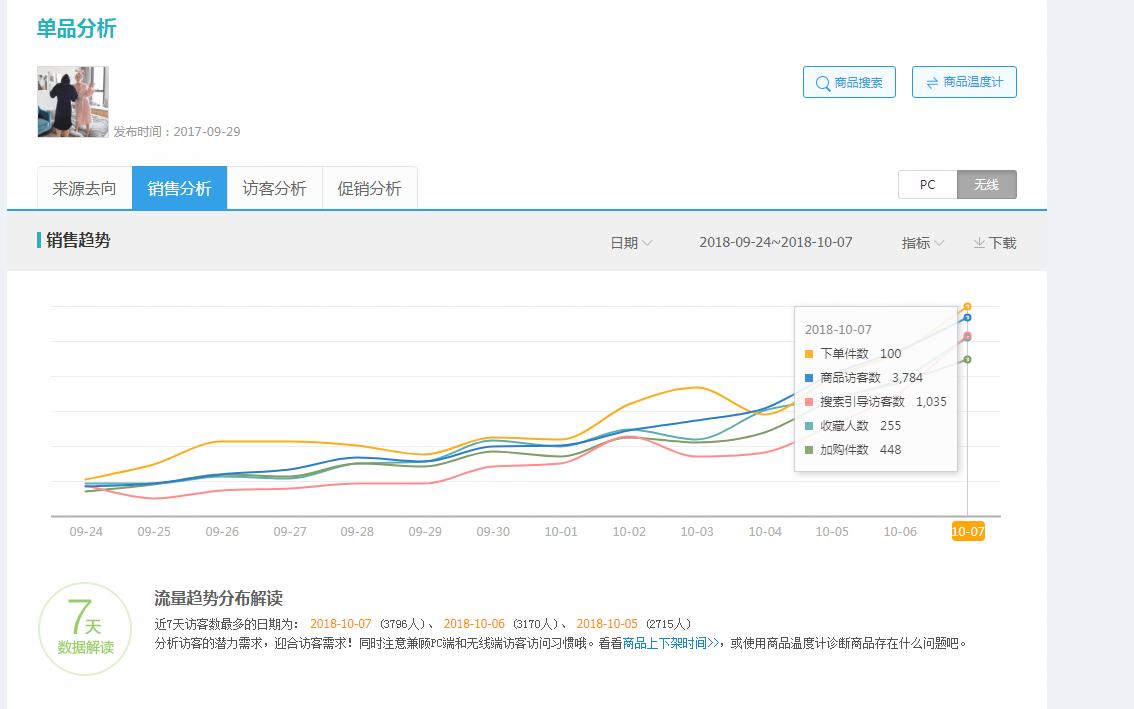Click the 2018-10-06 date link
Viewport: 1134px width, 709px height.
coord(476,624)
